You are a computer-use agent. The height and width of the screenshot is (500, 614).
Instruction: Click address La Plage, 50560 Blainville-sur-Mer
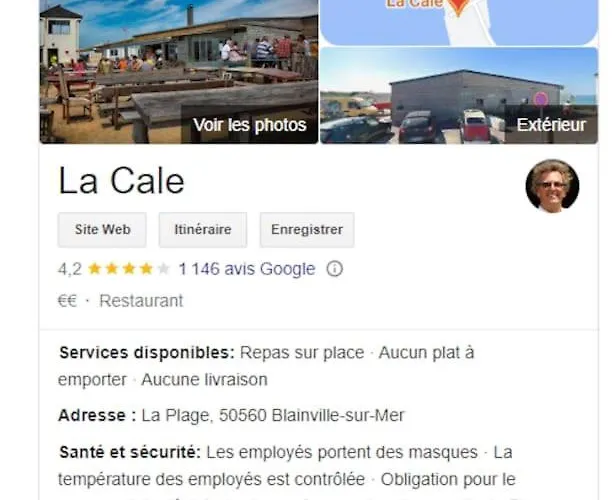pyautogui.click(x=273, y=415)
